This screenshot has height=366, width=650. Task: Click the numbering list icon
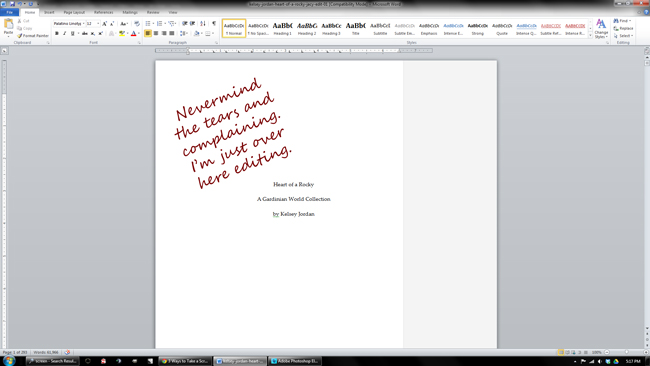160,24
